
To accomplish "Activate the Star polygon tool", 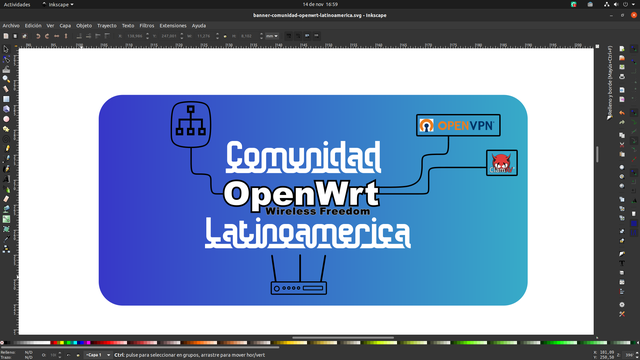I will 6,129.
